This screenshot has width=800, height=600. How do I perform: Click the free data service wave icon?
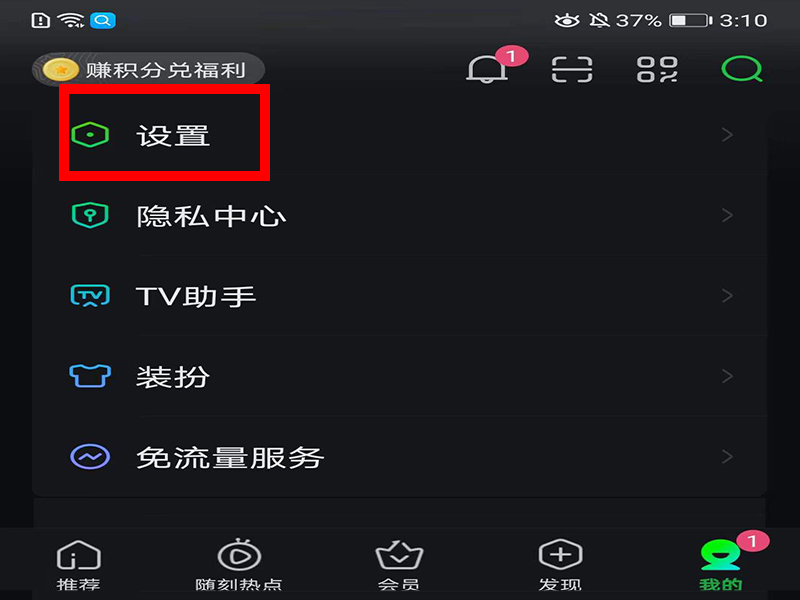tap(90, 457)
